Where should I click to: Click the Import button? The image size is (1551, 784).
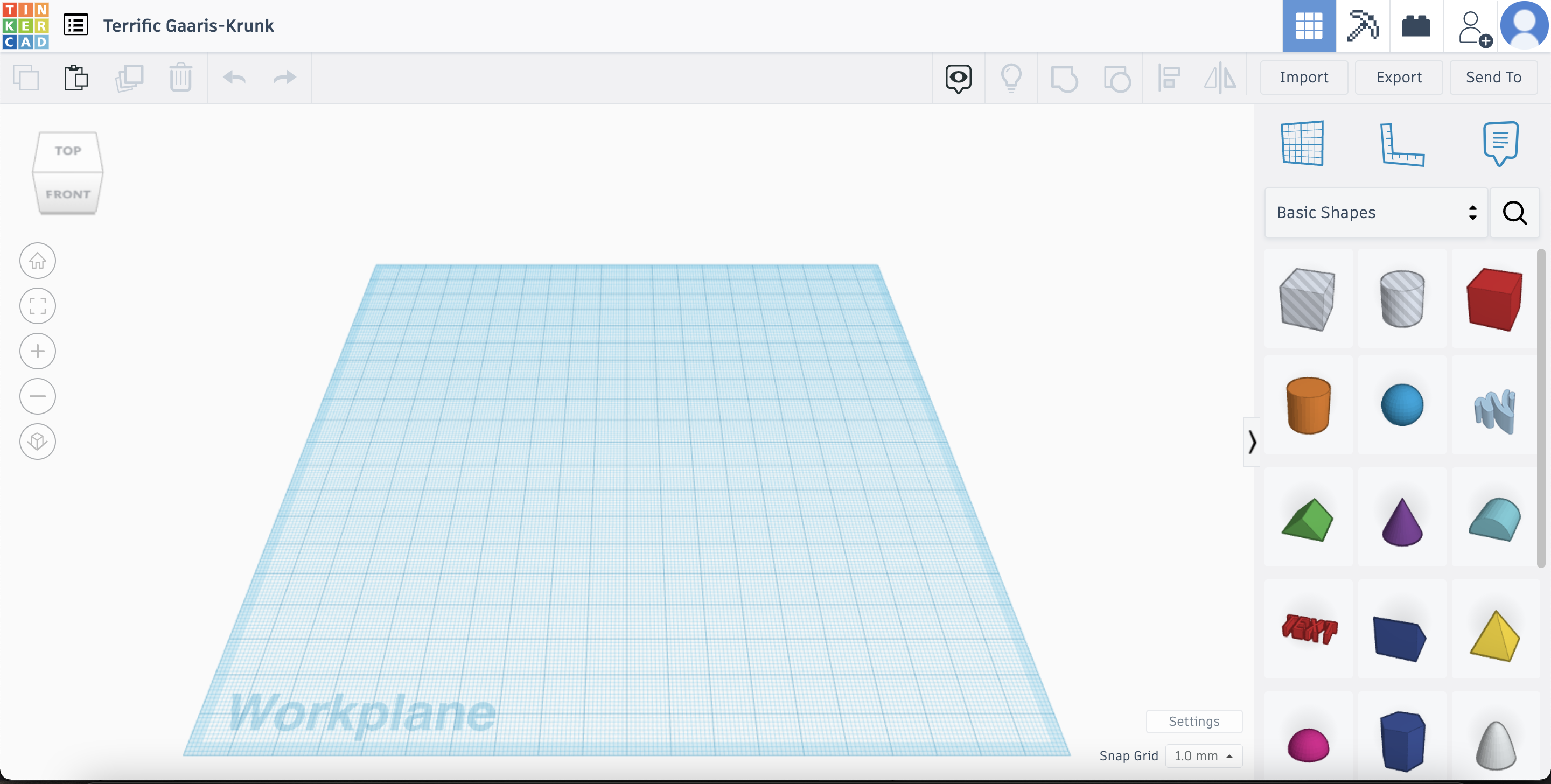[x=1303, y=77]
